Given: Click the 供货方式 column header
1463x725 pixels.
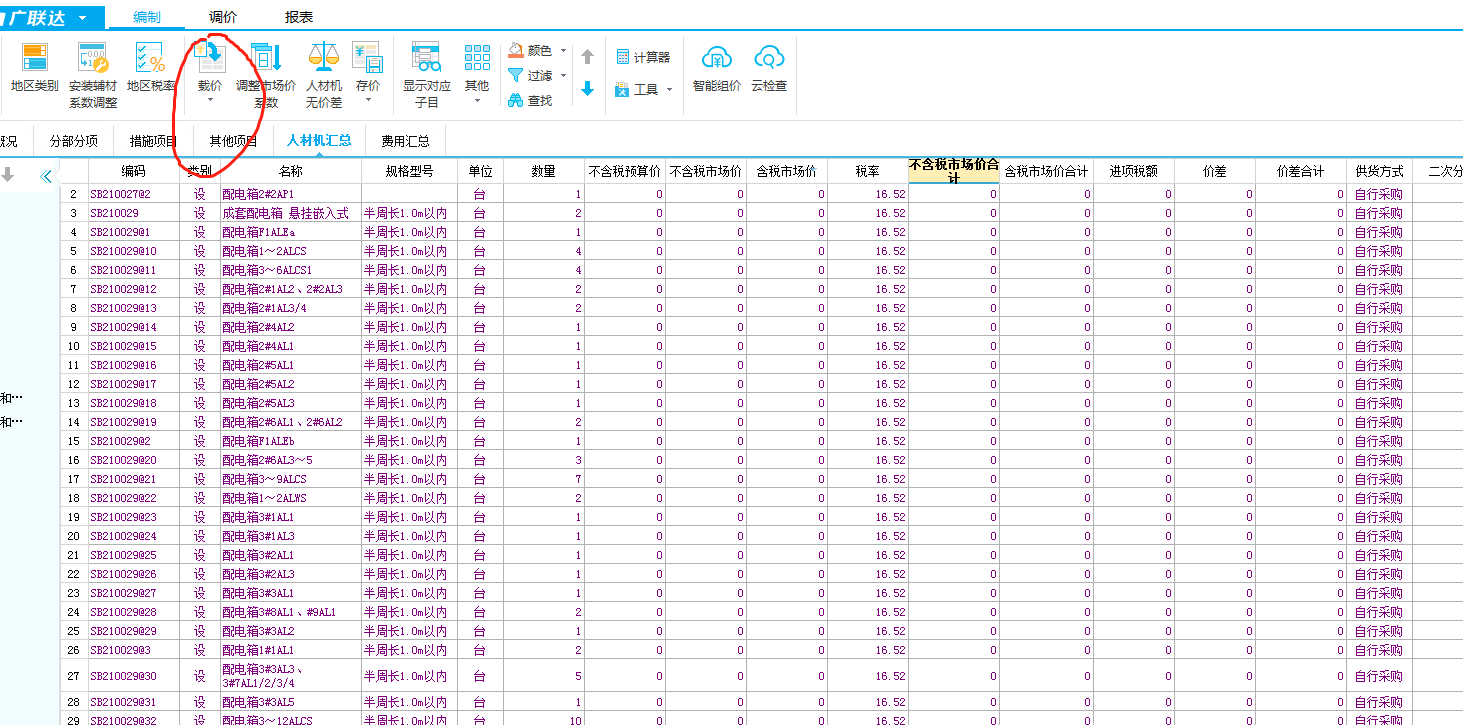Looking at the screenshot, I should pyautogui.click(x=1379, y=171).
